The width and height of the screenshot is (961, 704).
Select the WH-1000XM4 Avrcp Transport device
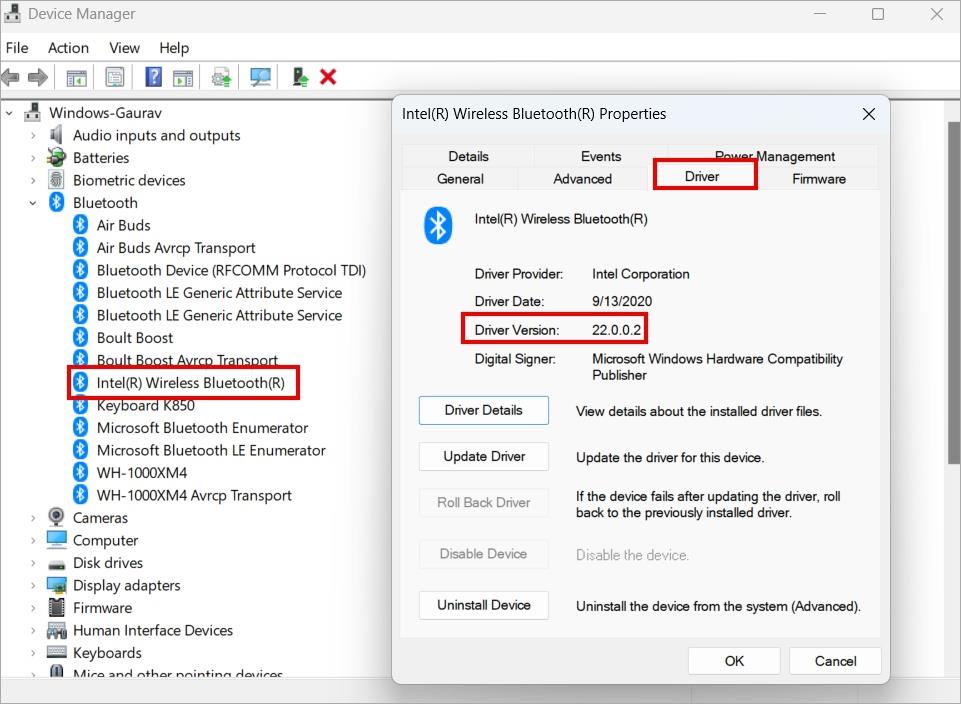194,496
